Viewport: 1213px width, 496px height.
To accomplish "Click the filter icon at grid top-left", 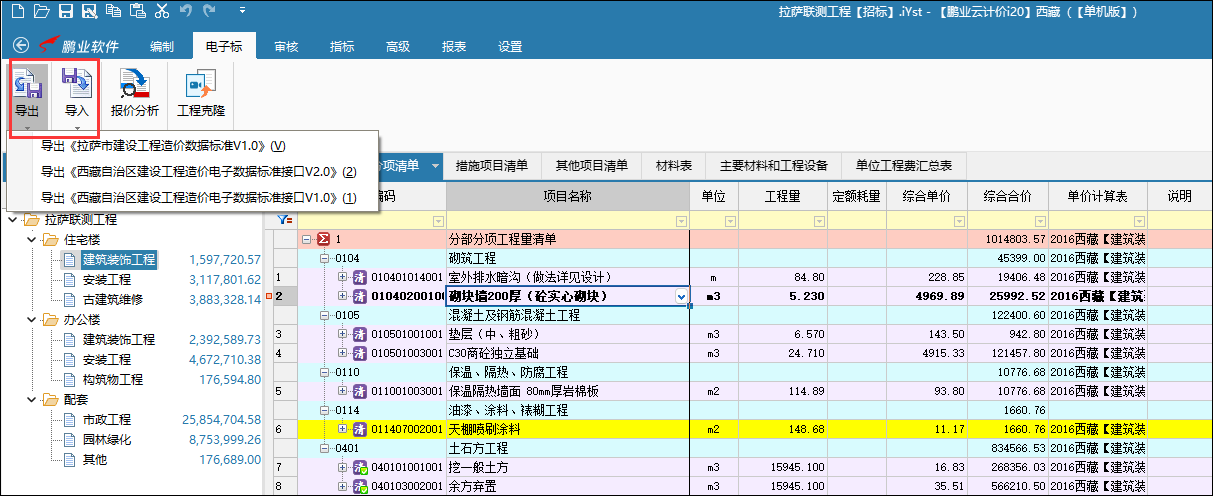I will pyautogui.click(x=284, y=220).
